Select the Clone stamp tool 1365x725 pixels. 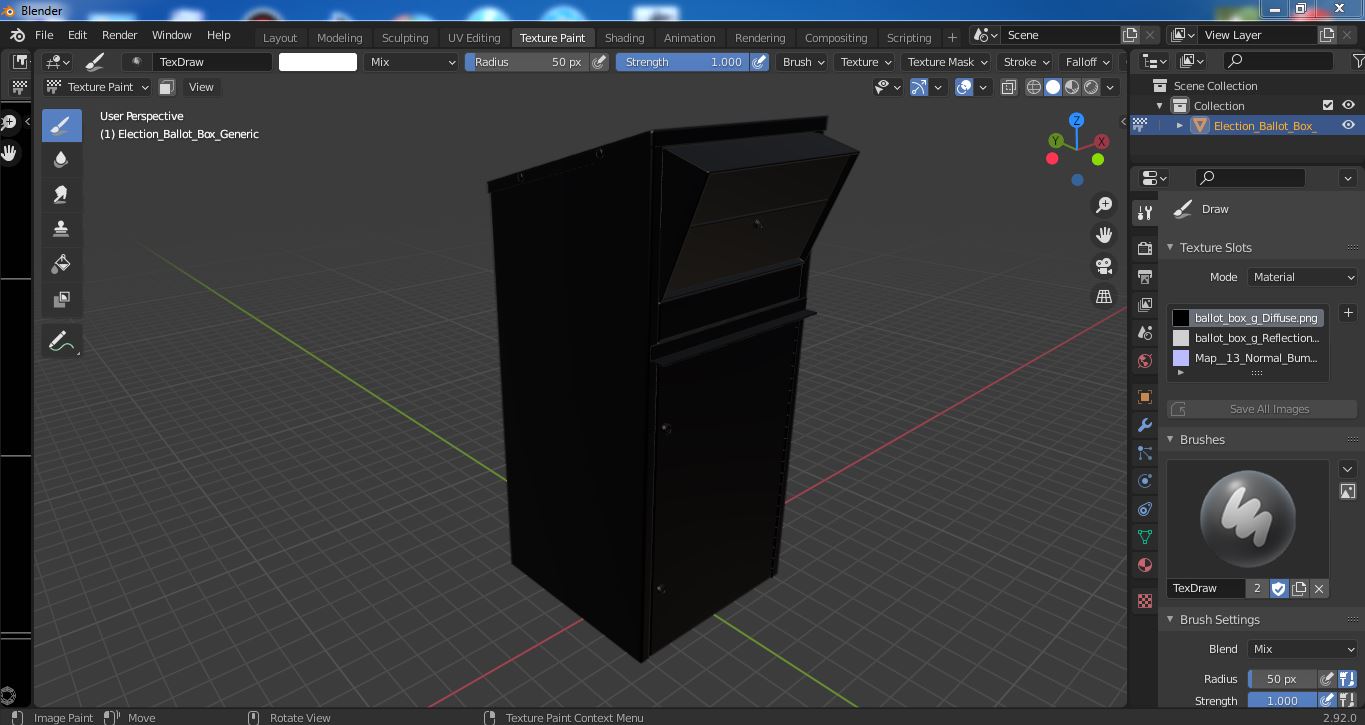coord(61,229)
